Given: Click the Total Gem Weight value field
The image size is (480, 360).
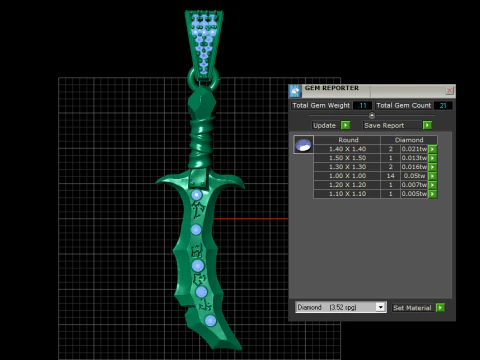Looking at the screenshot, I should click(362, 106).
